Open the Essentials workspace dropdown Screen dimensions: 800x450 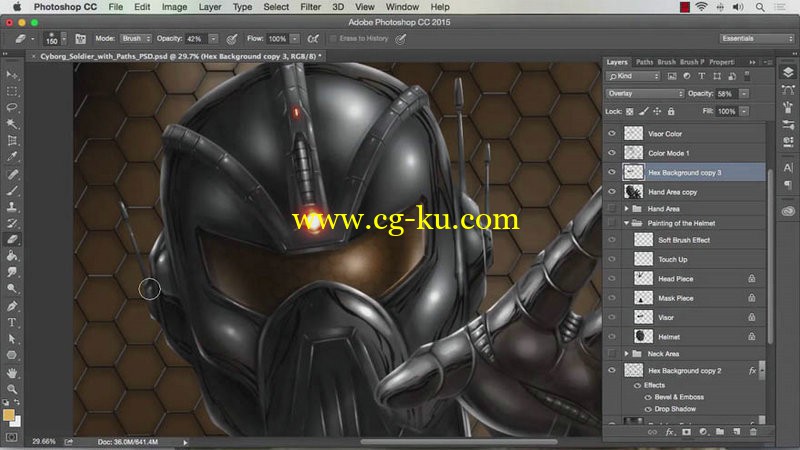757,39
